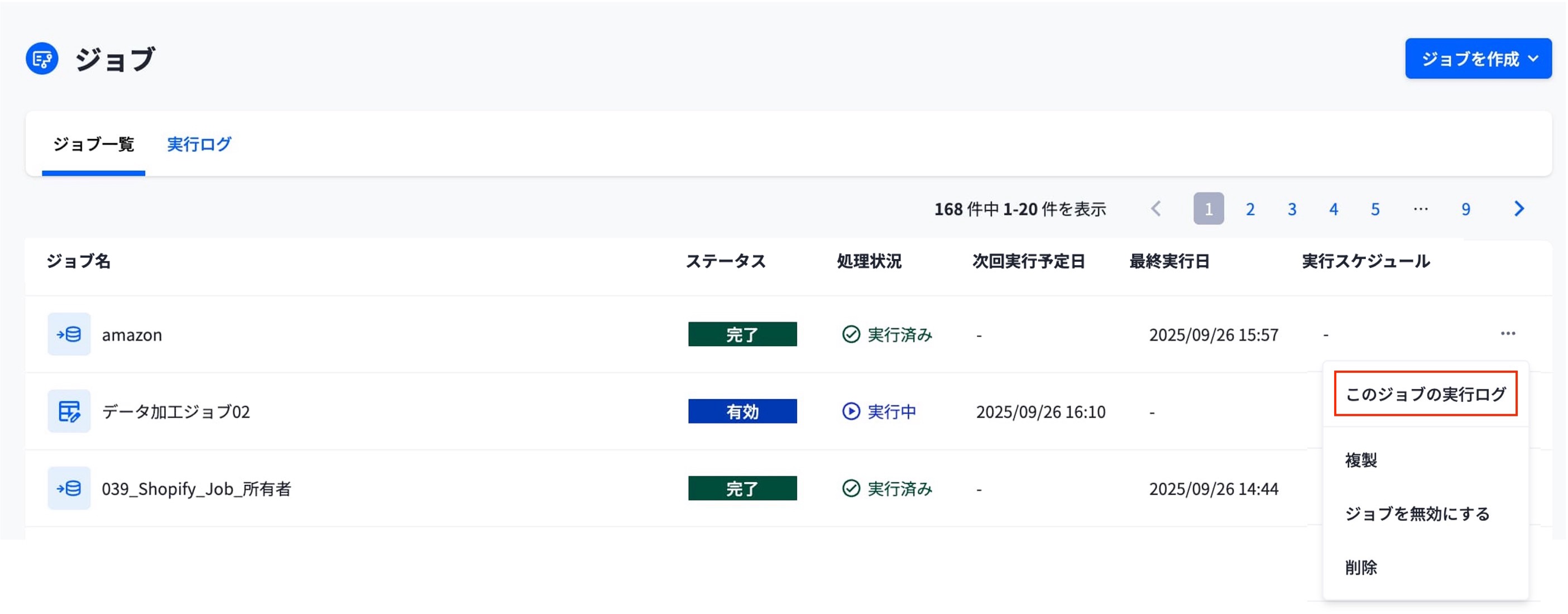Click the 039_Shopify_Job_所有者 import icon

coord(69,488)
